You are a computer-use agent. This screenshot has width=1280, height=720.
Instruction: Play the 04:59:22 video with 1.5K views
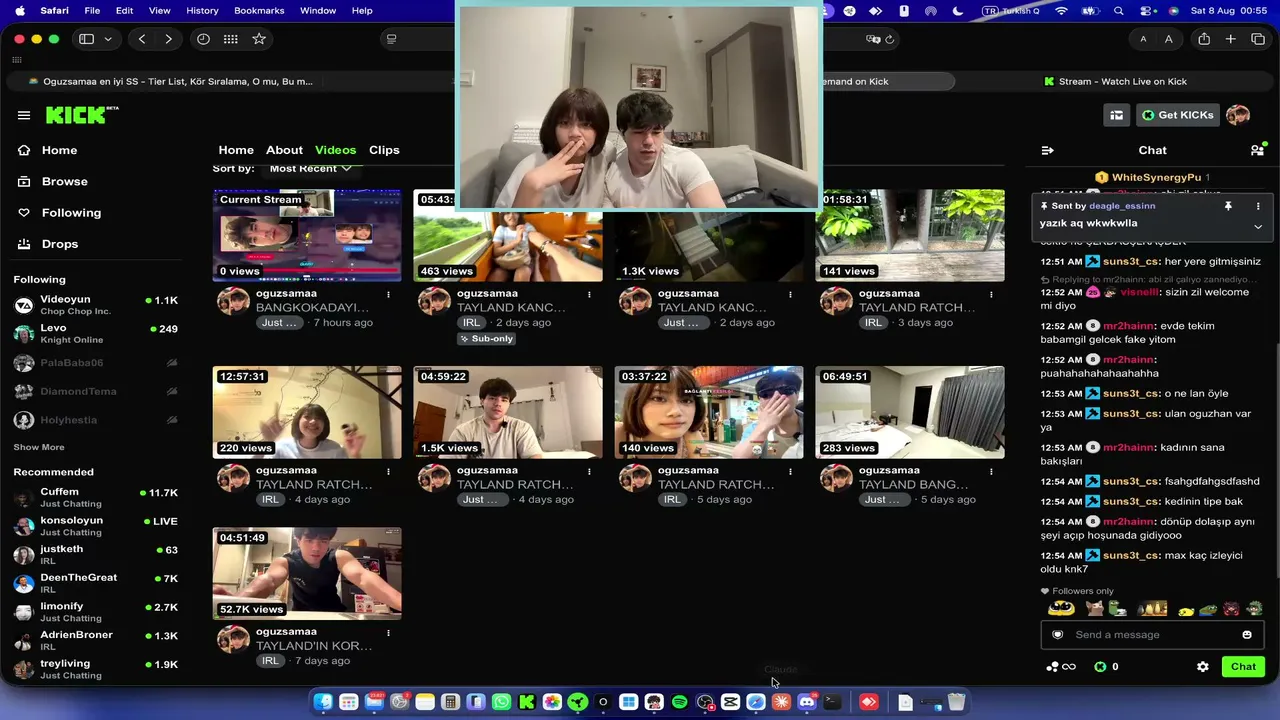click(x=508, y=412)
